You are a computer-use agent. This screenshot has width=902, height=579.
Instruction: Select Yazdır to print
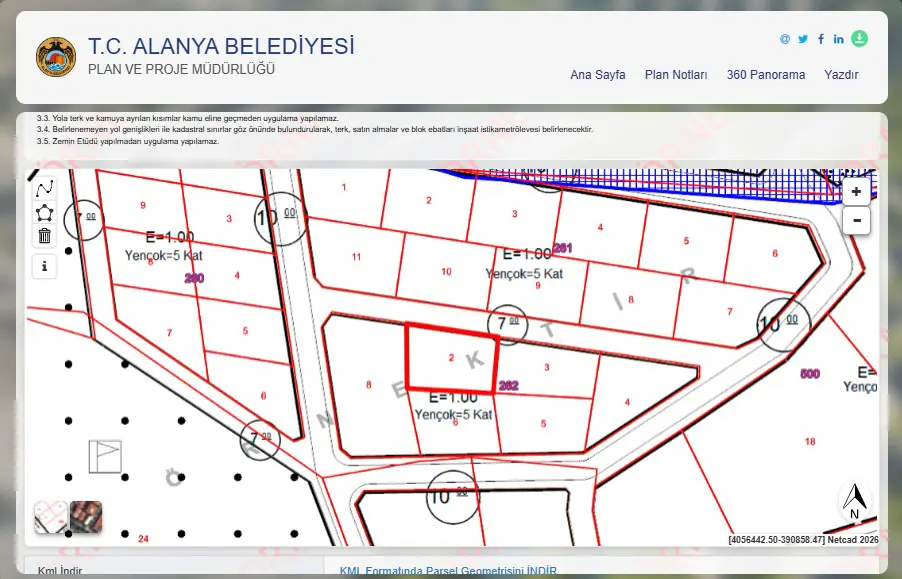(x=841, y=75)
